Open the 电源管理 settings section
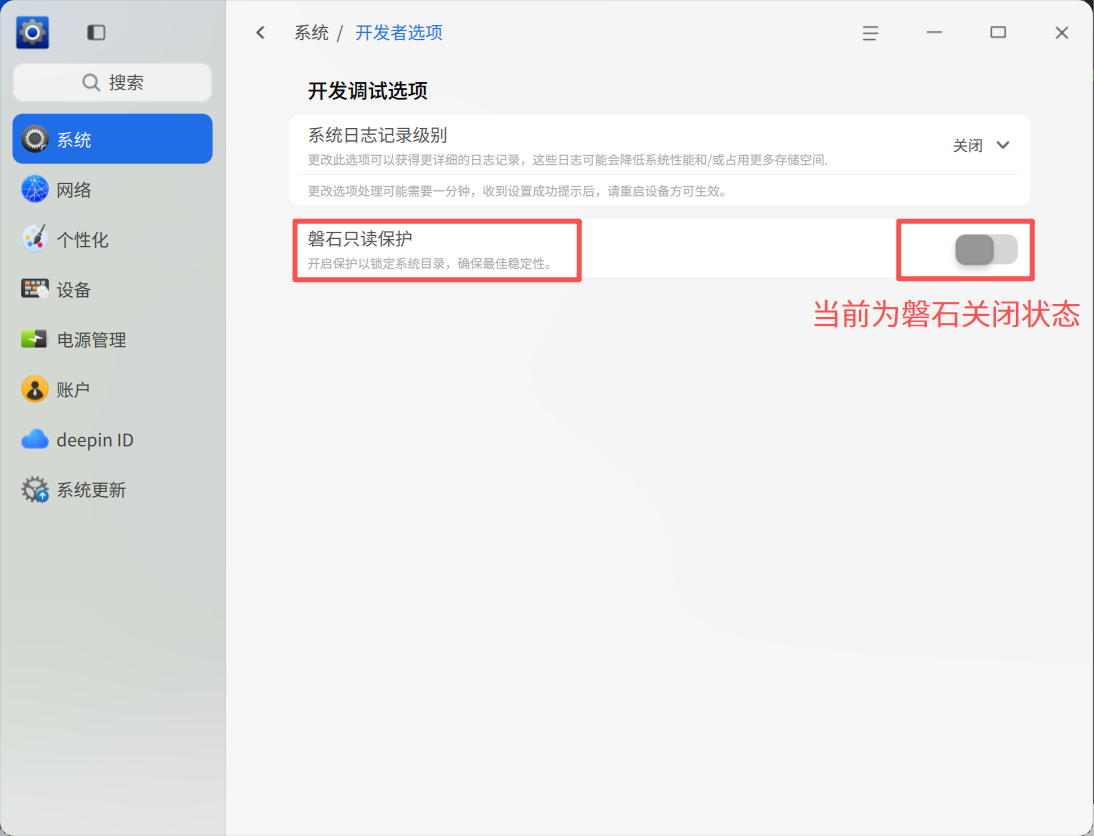The image size is (1094, 836). tap(112, 339)
